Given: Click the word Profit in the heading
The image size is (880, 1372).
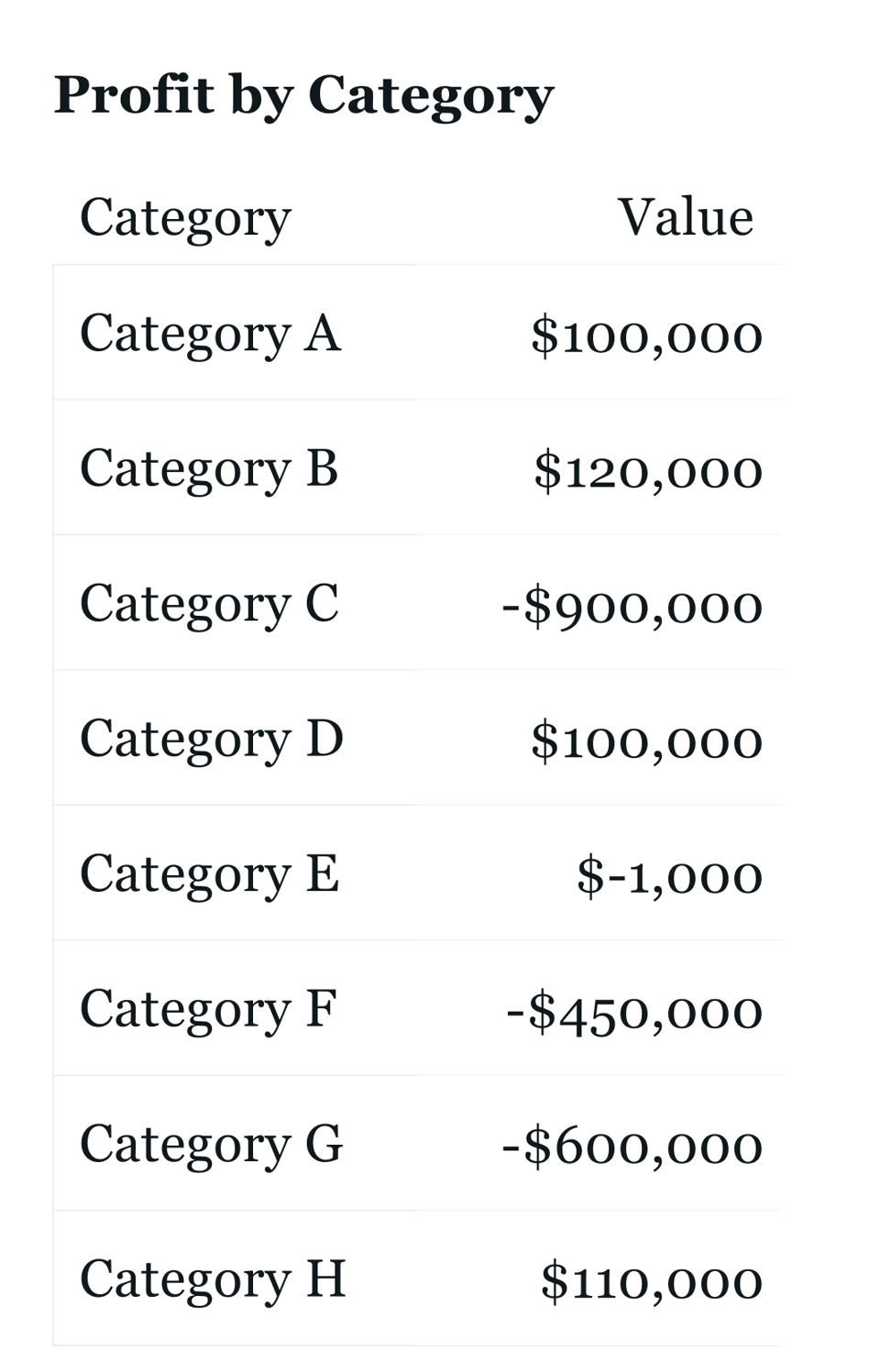Looking at the screenshot, I should [x=134, y=94].
